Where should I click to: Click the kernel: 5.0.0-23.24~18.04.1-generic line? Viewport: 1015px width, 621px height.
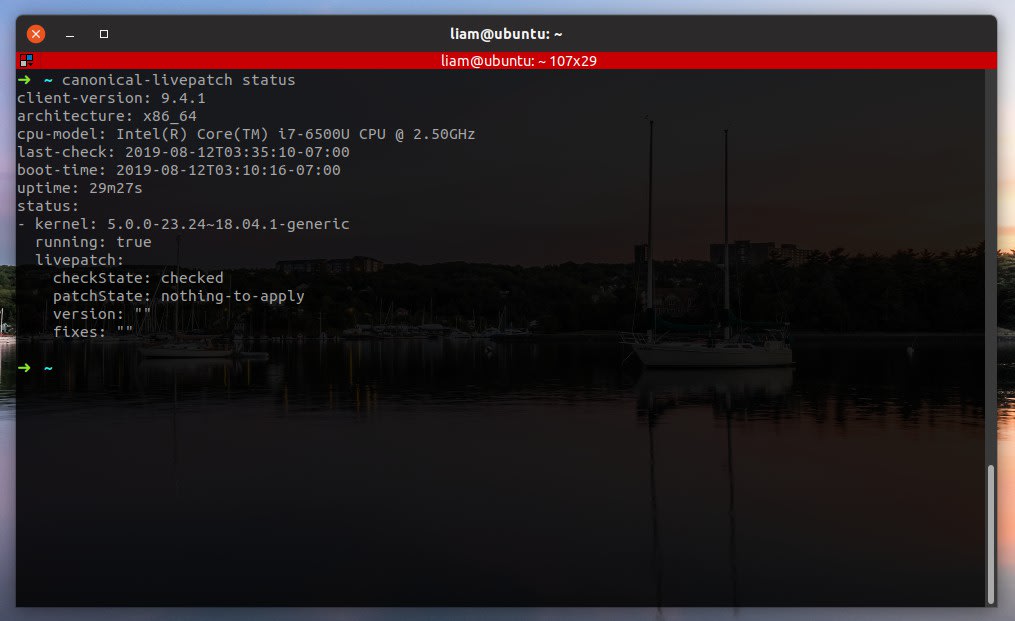(x=183, y=224)
